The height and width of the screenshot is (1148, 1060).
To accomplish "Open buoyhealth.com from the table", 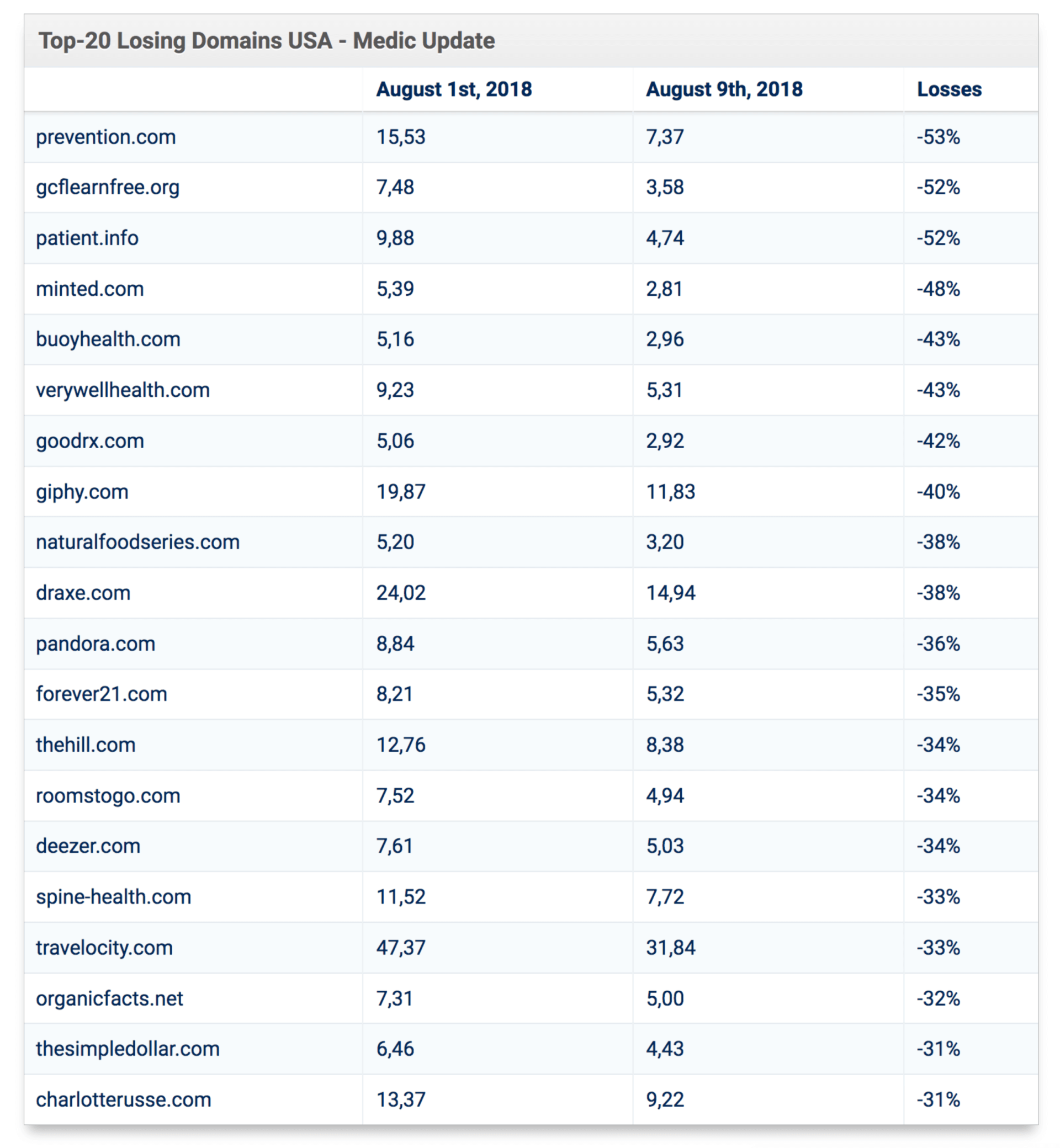I will coord(108,339).
